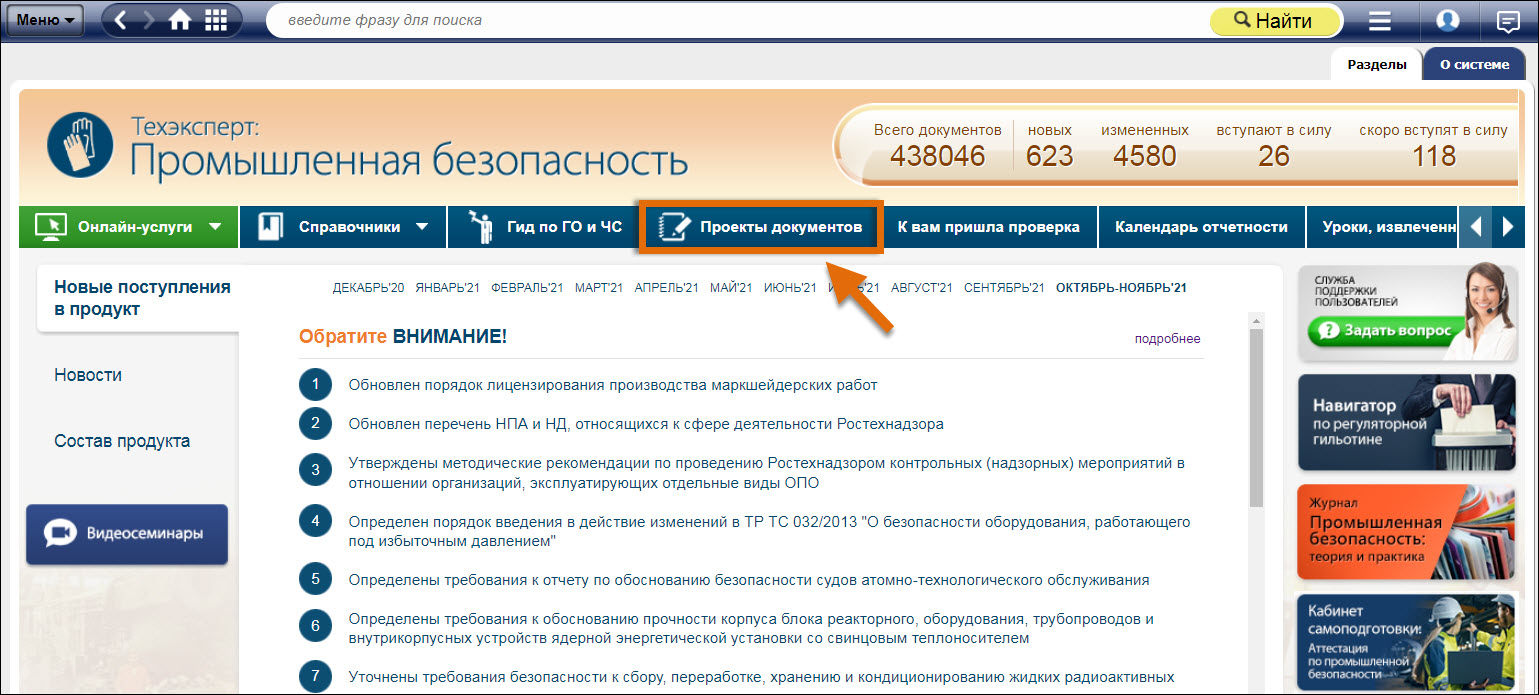Switch to the О системе tab
The width and height of the screenshot is (1539, 695).
click(1474, 64)
